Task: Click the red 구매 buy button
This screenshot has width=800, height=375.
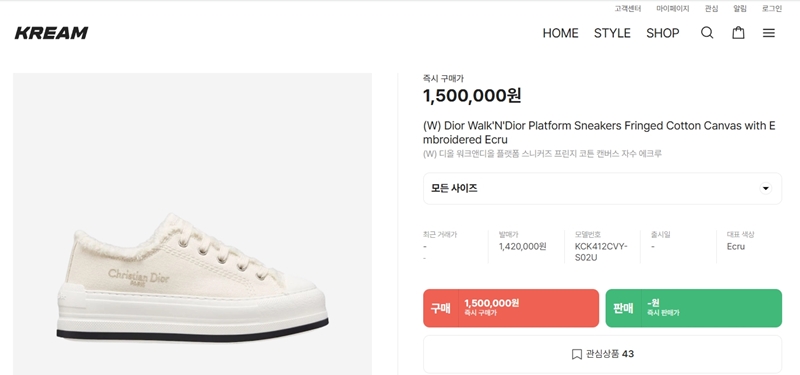Action: click(511, 308)
